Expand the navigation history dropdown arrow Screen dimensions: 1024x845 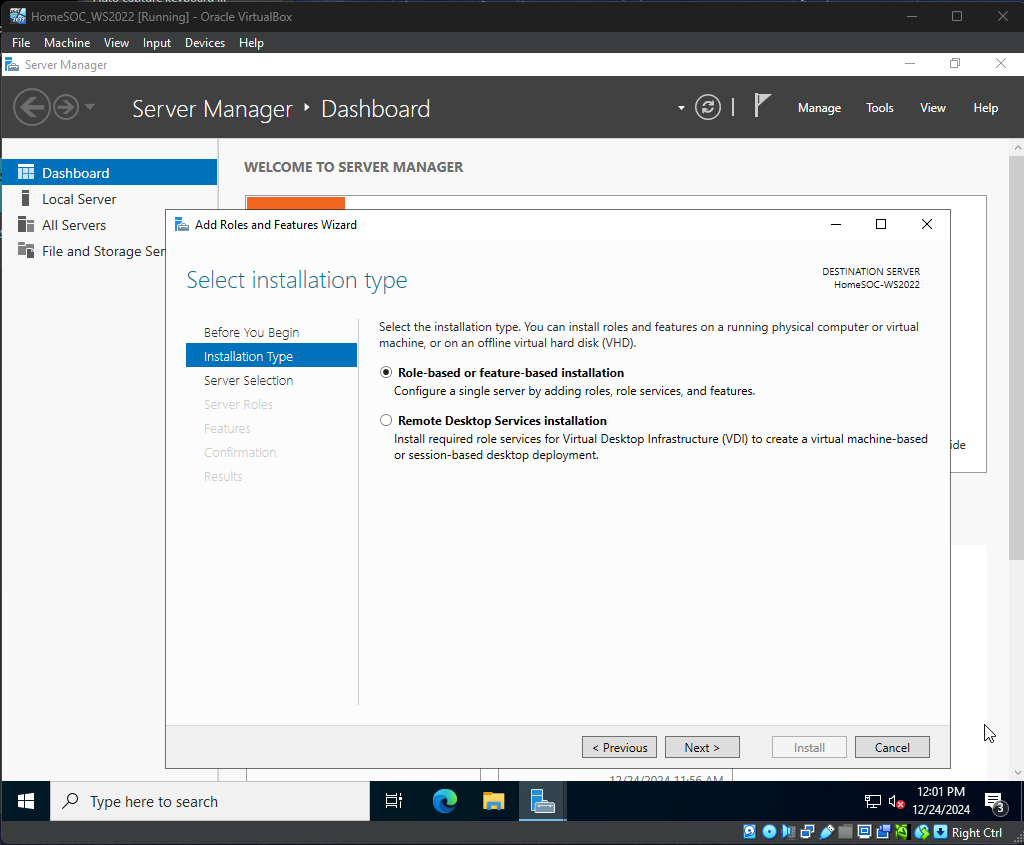pyautogui.click(x=90, y=107)
